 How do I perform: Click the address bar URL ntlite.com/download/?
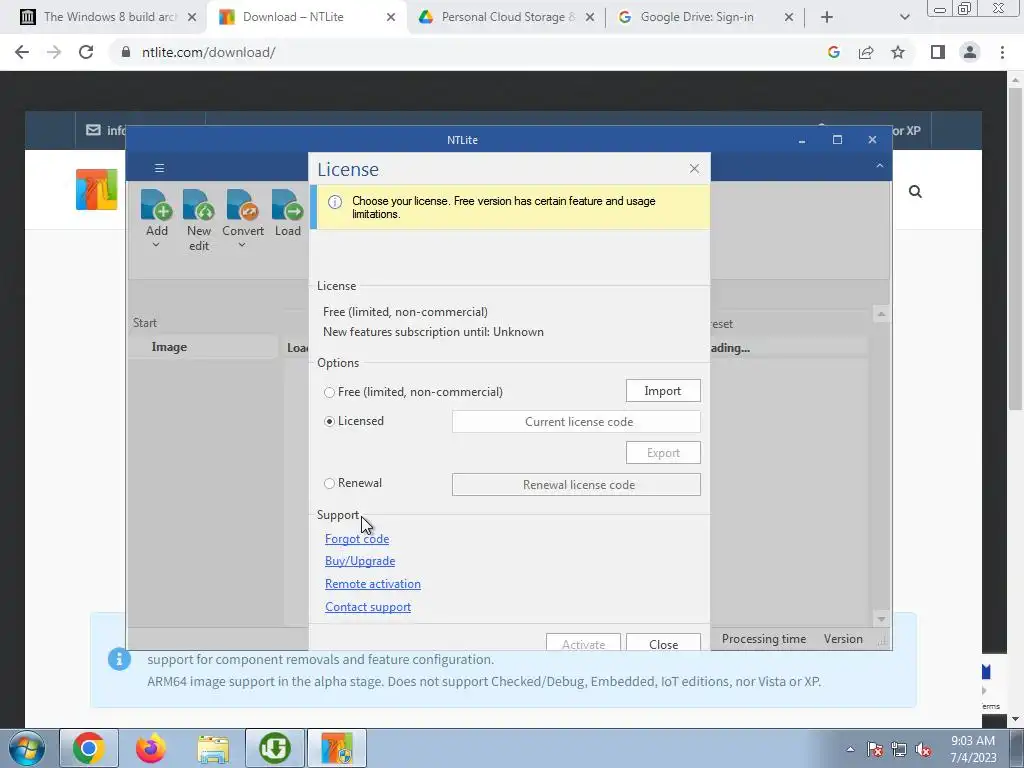[x=208, y=52]
